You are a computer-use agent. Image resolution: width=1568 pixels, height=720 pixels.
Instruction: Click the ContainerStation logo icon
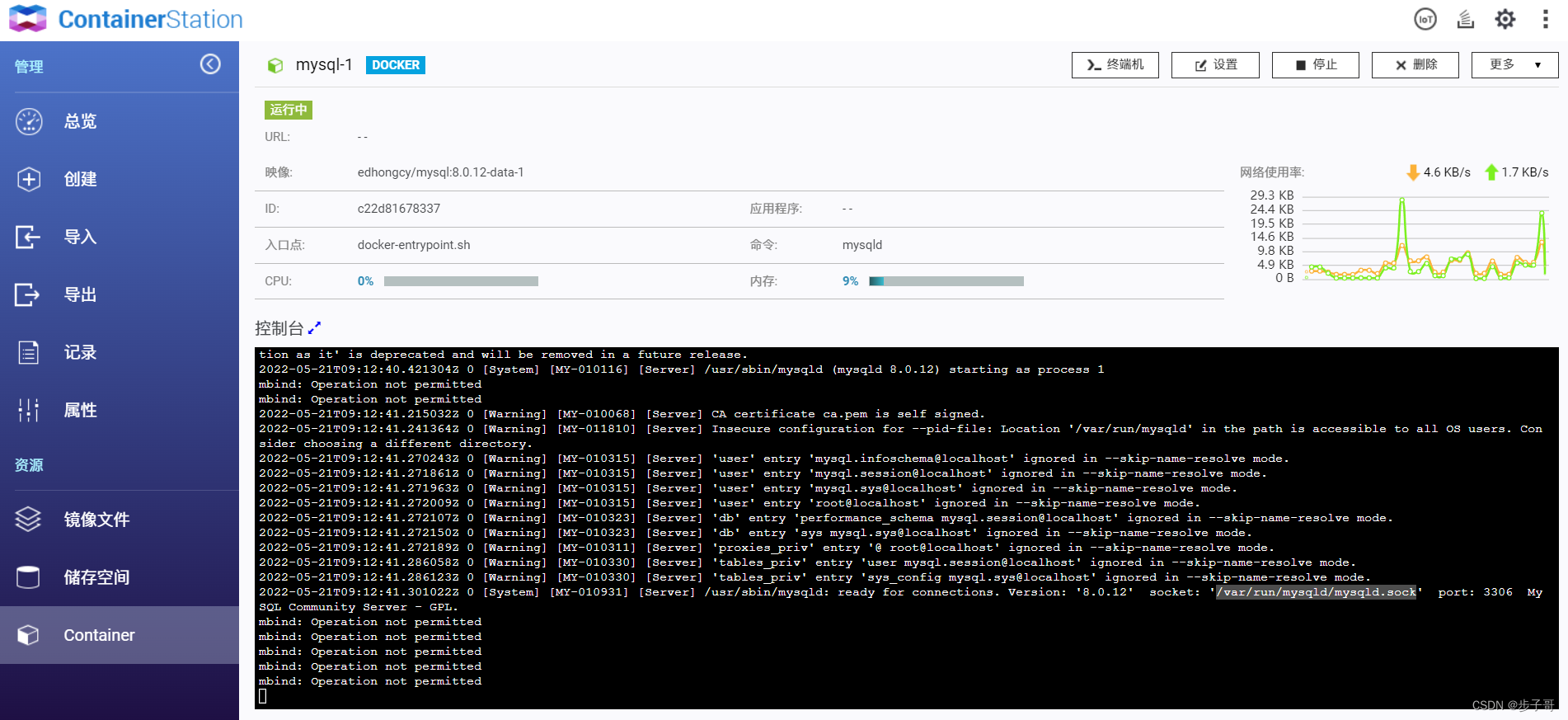click(x=27, y=18)
